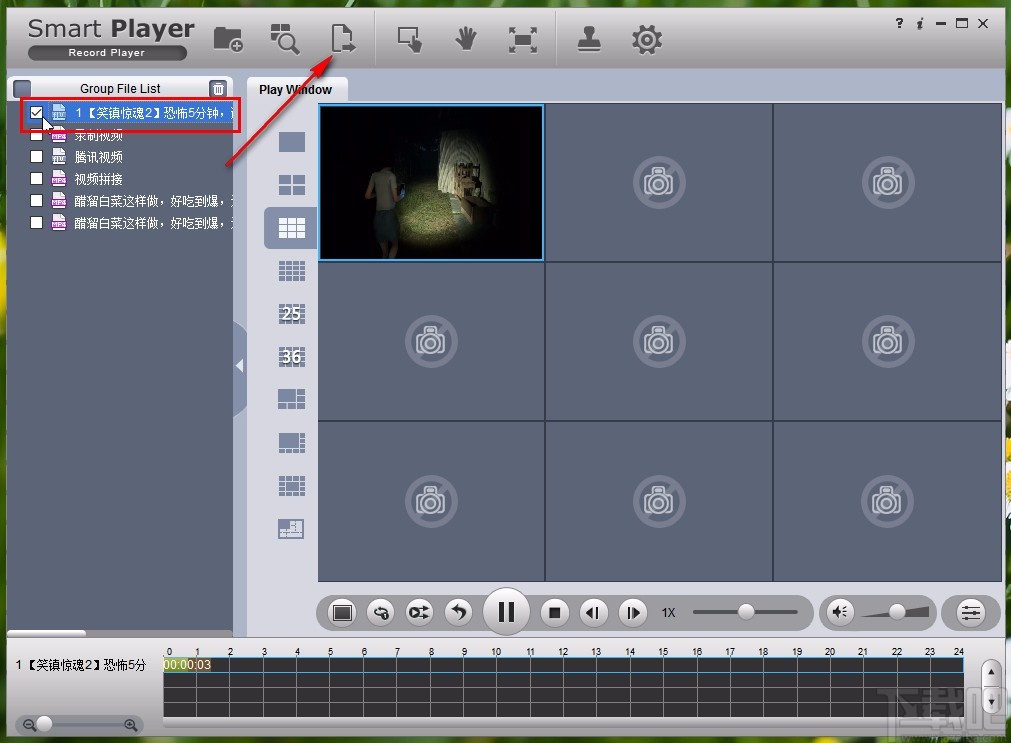Select the hand pan tool
1011x743 pixels.
pyautogui.click(x=465, y=37)
